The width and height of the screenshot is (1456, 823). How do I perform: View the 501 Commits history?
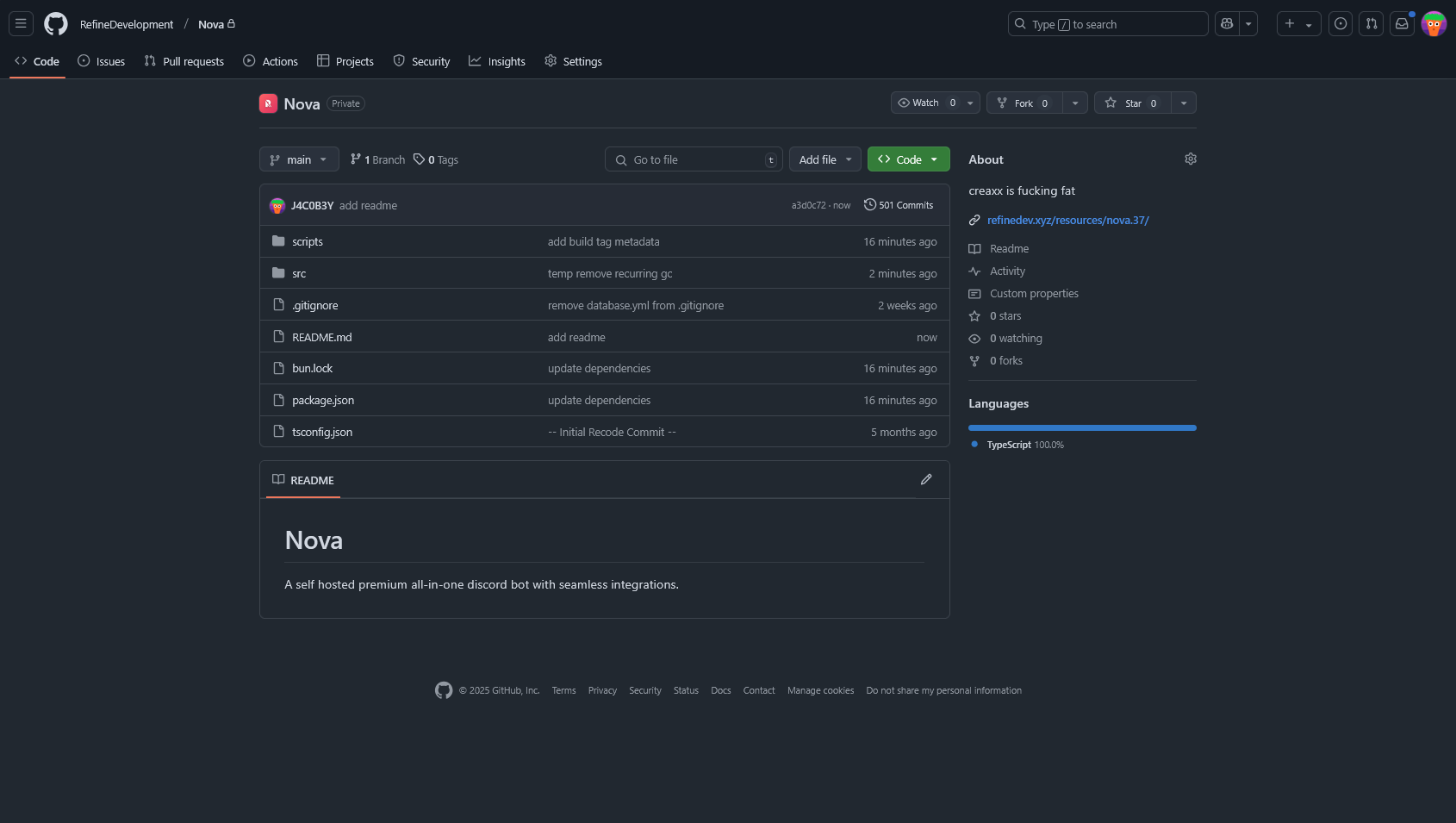point(899,205)
